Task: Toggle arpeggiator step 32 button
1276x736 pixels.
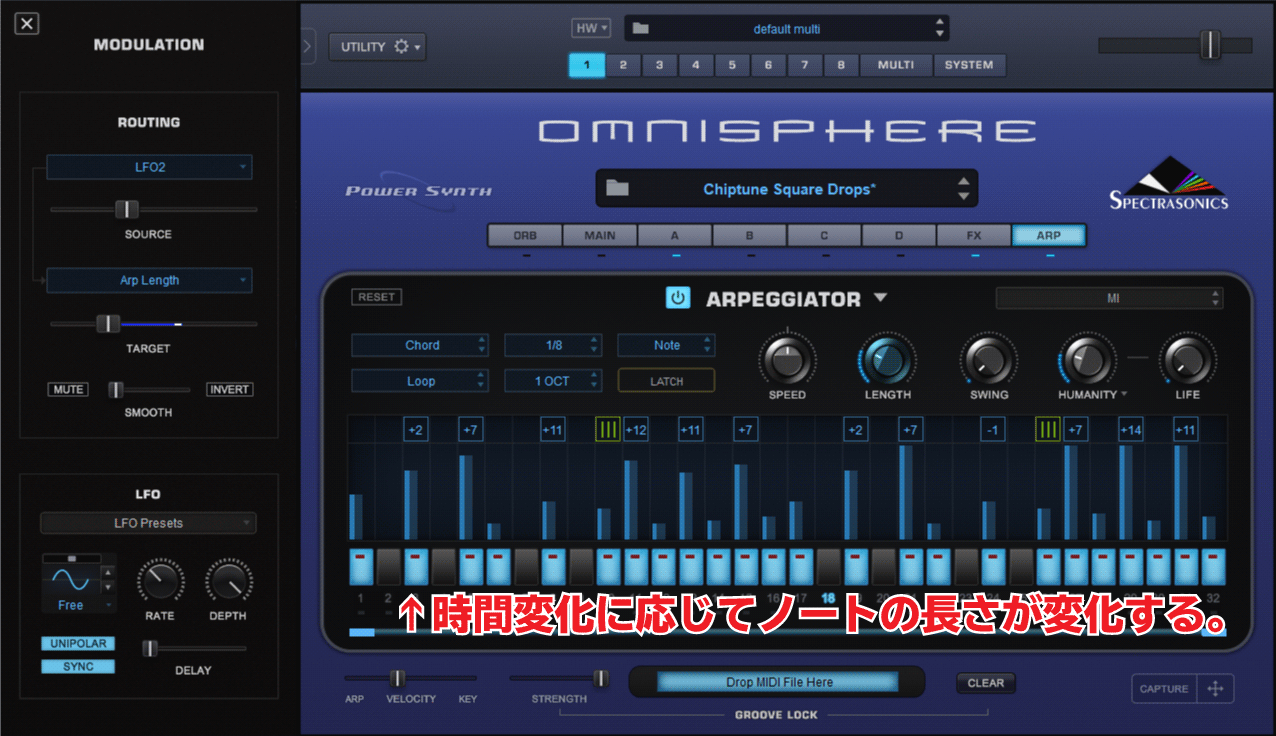Action: (1213, 566)
